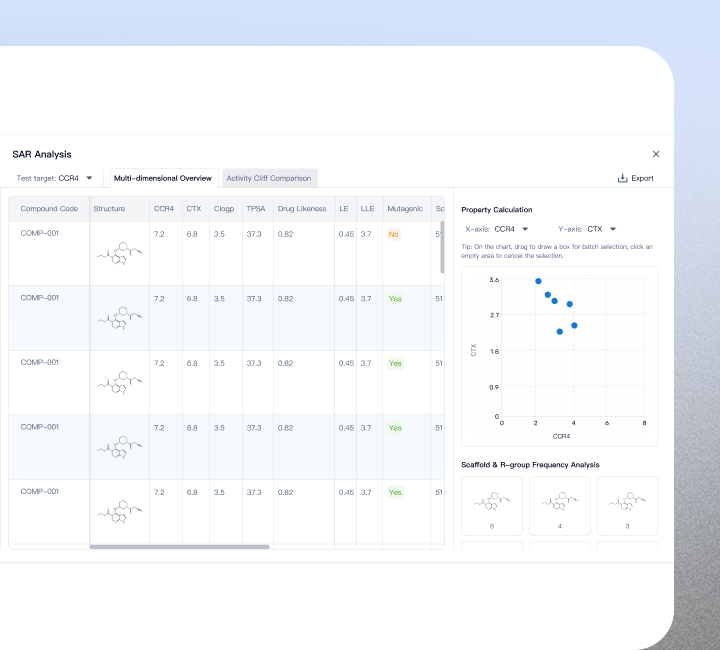Click the Mutagenic 'No' tag in first row
Viewport: 720px width, 650px height.
(394, 234)
